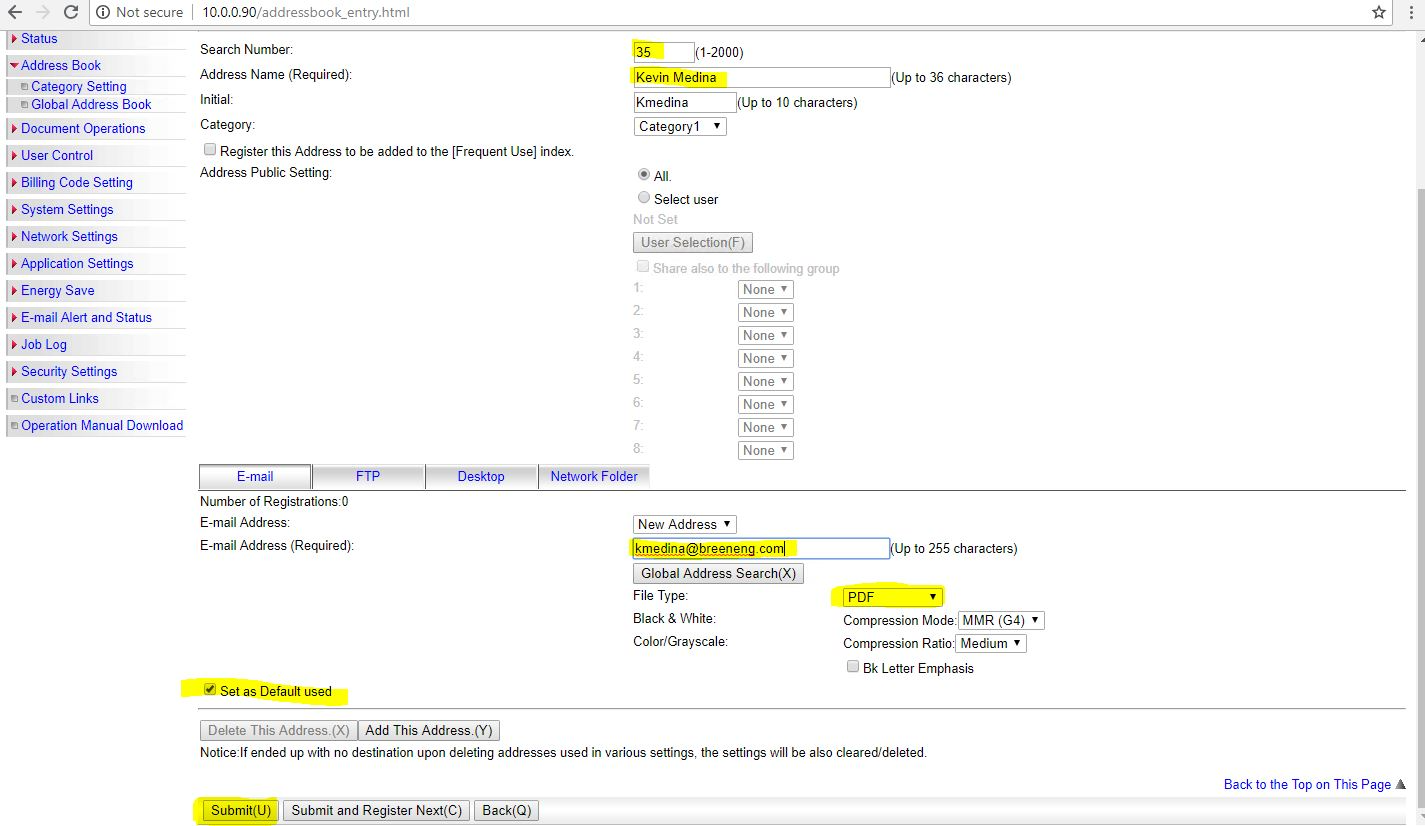The height and width of the screenshot is (826, 1425).
Task: Uncheck Set as Default used
Action: tap(209, 689)
